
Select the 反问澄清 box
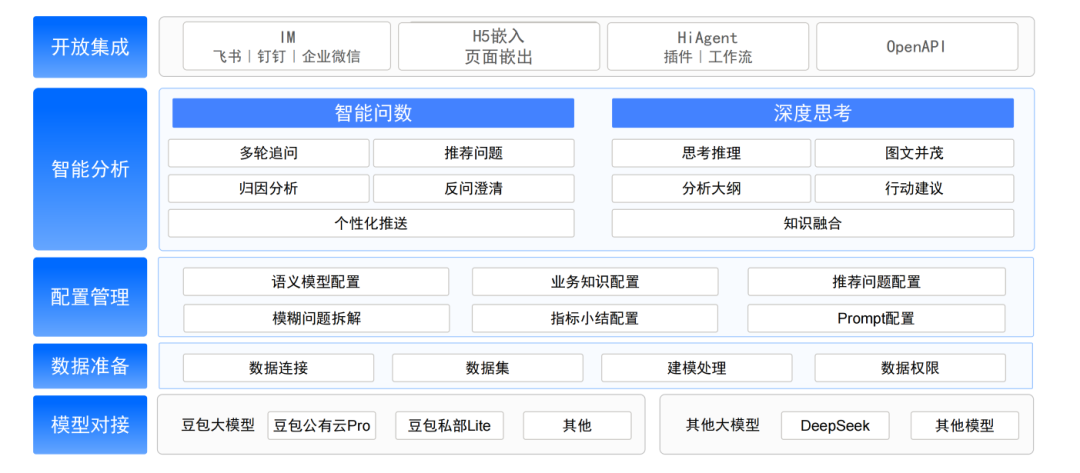[473, 188]
